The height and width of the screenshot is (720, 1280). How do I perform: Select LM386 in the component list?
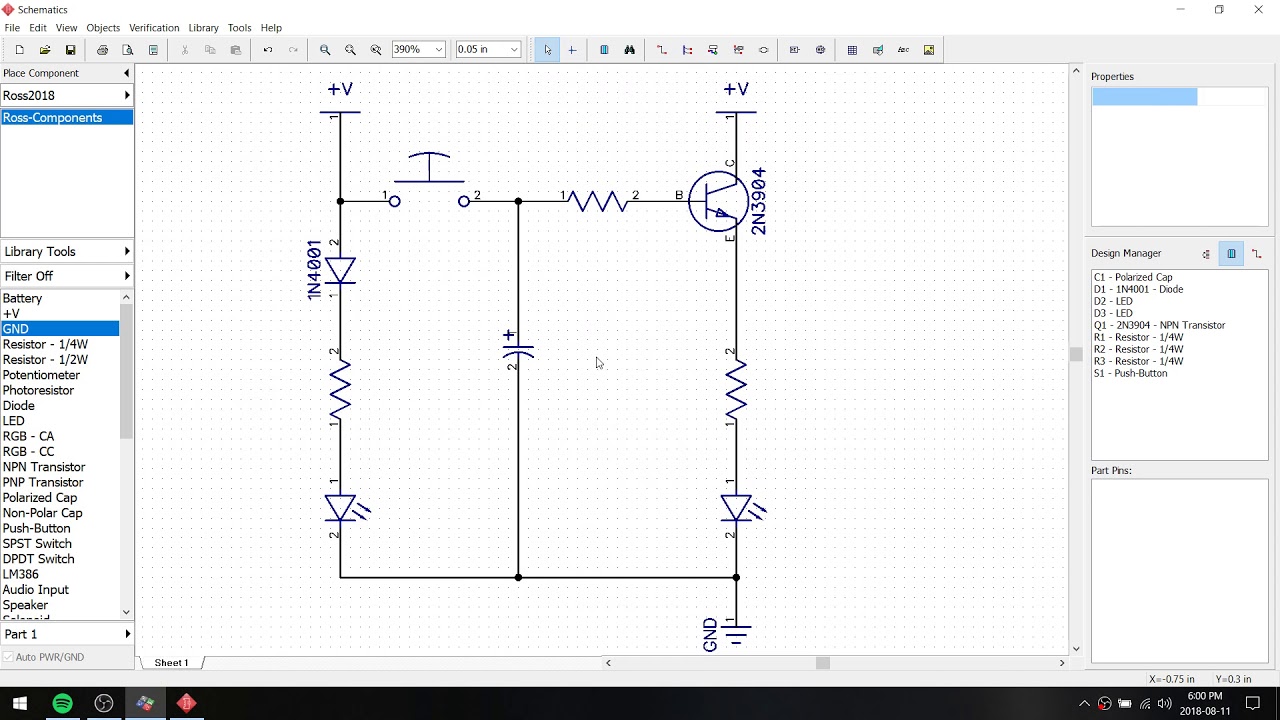pyautogui.click(x=21, y=574)
